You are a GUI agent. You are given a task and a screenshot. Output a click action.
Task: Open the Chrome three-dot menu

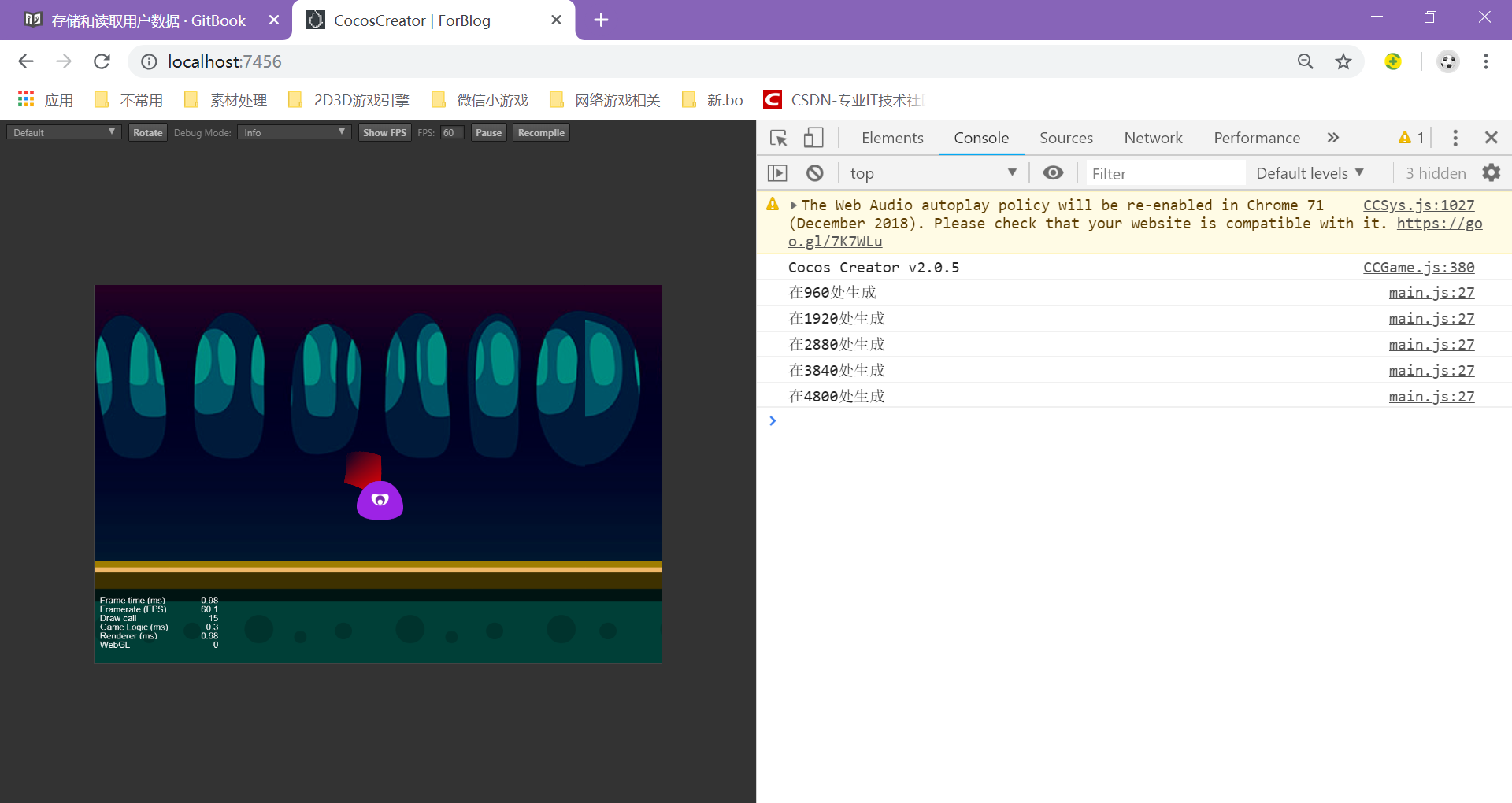point(1486,61)
